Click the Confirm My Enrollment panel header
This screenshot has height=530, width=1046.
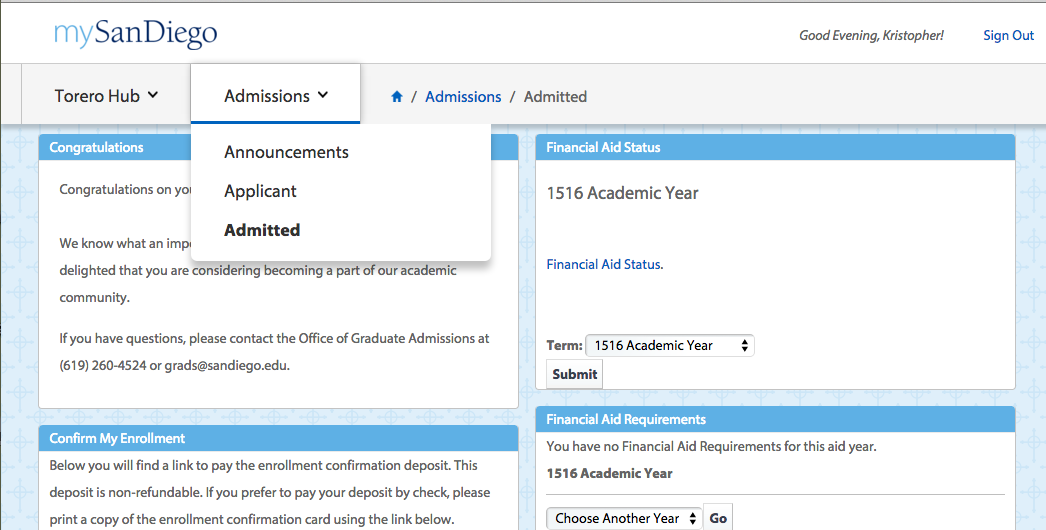tap(278, 438)
